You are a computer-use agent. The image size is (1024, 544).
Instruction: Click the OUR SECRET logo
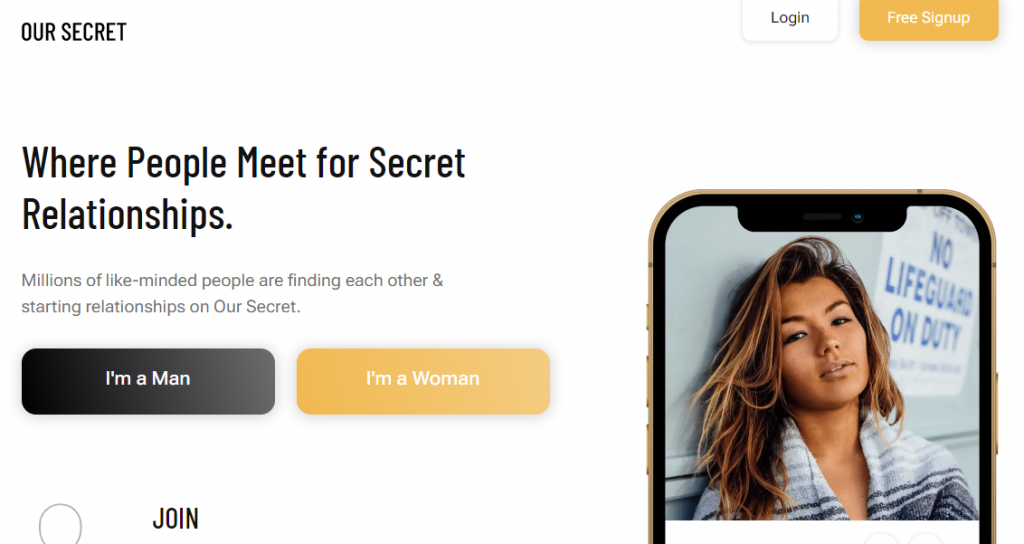(x=74, y=32)
